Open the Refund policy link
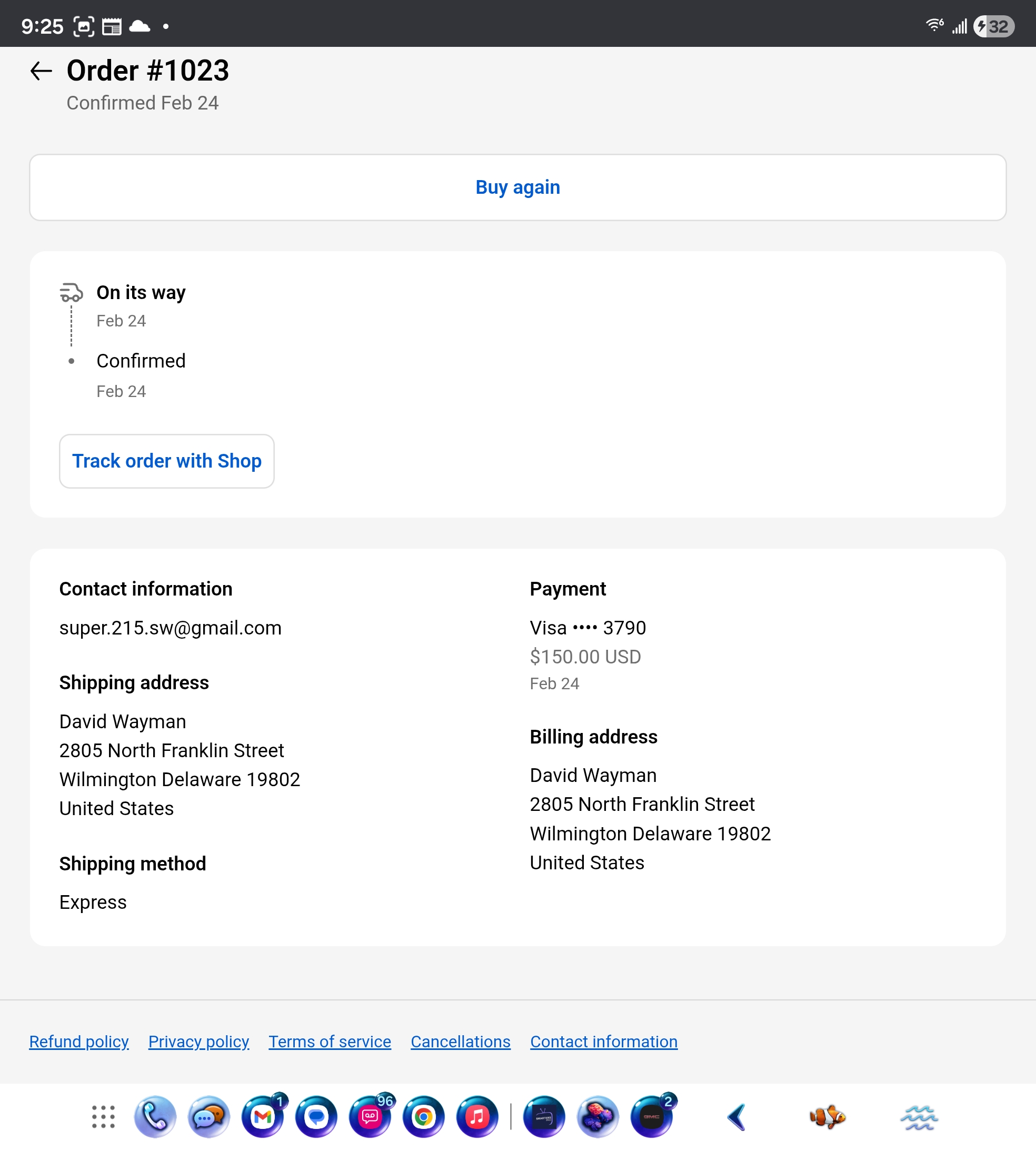 point(78,1041)
